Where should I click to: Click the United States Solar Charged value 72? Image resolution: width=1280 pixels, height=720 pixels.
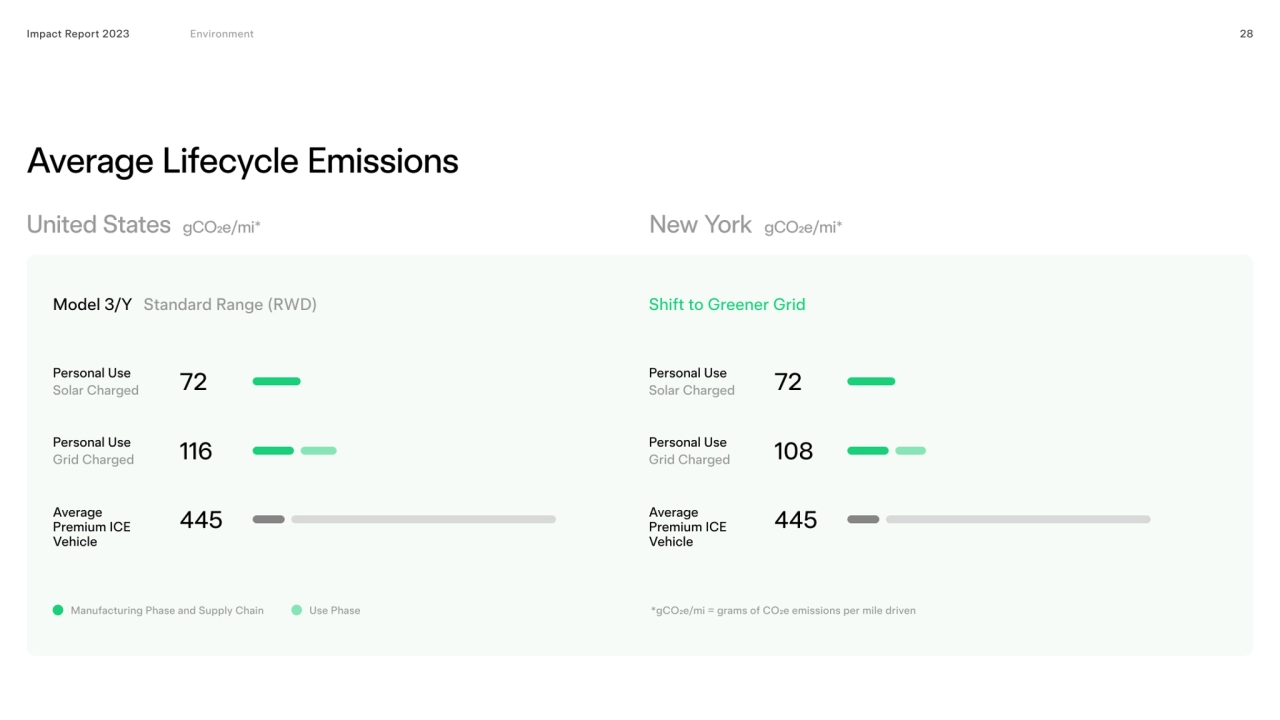point(193,382)
